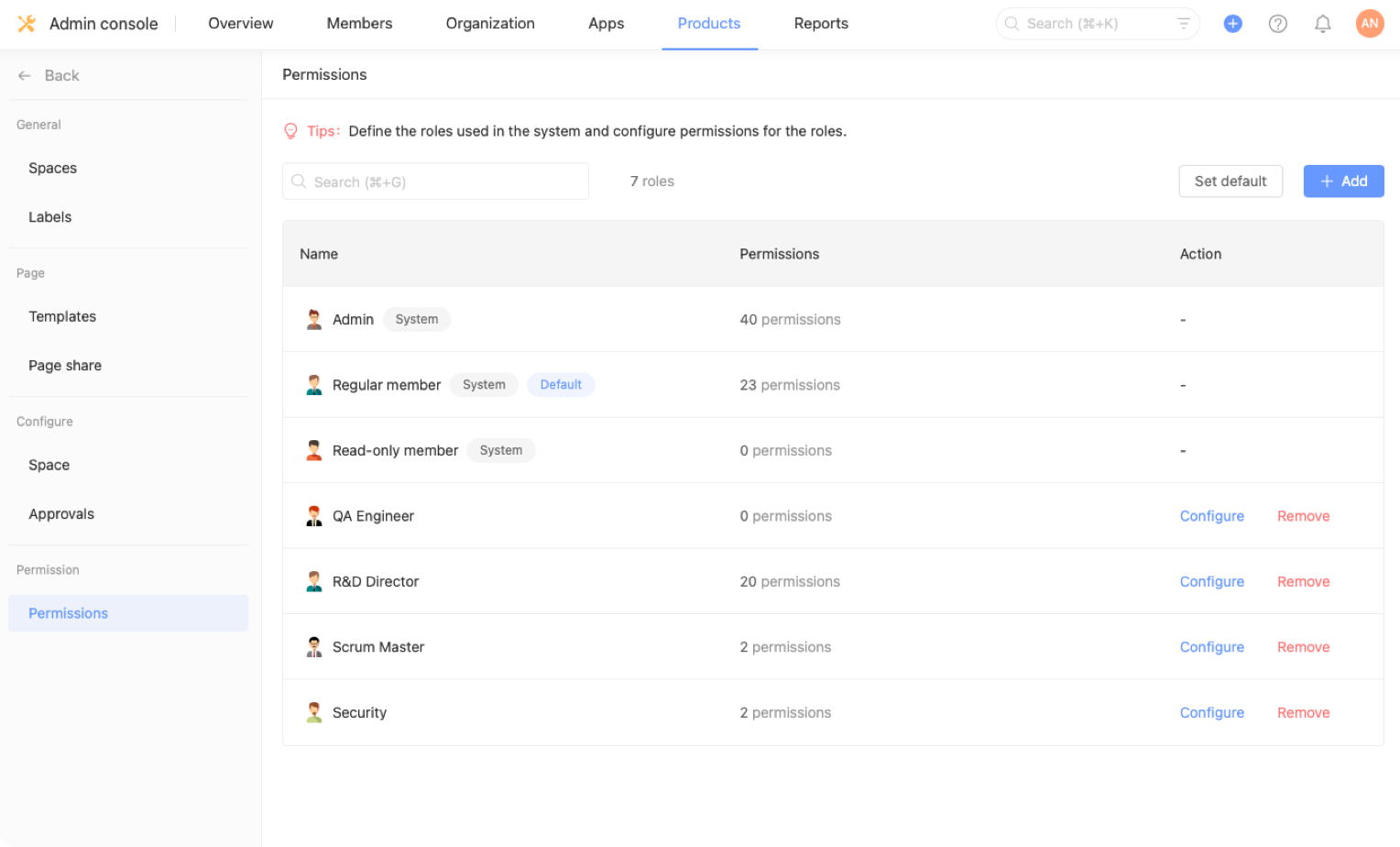
Task: Add a new role
Action: (1342, 181)
